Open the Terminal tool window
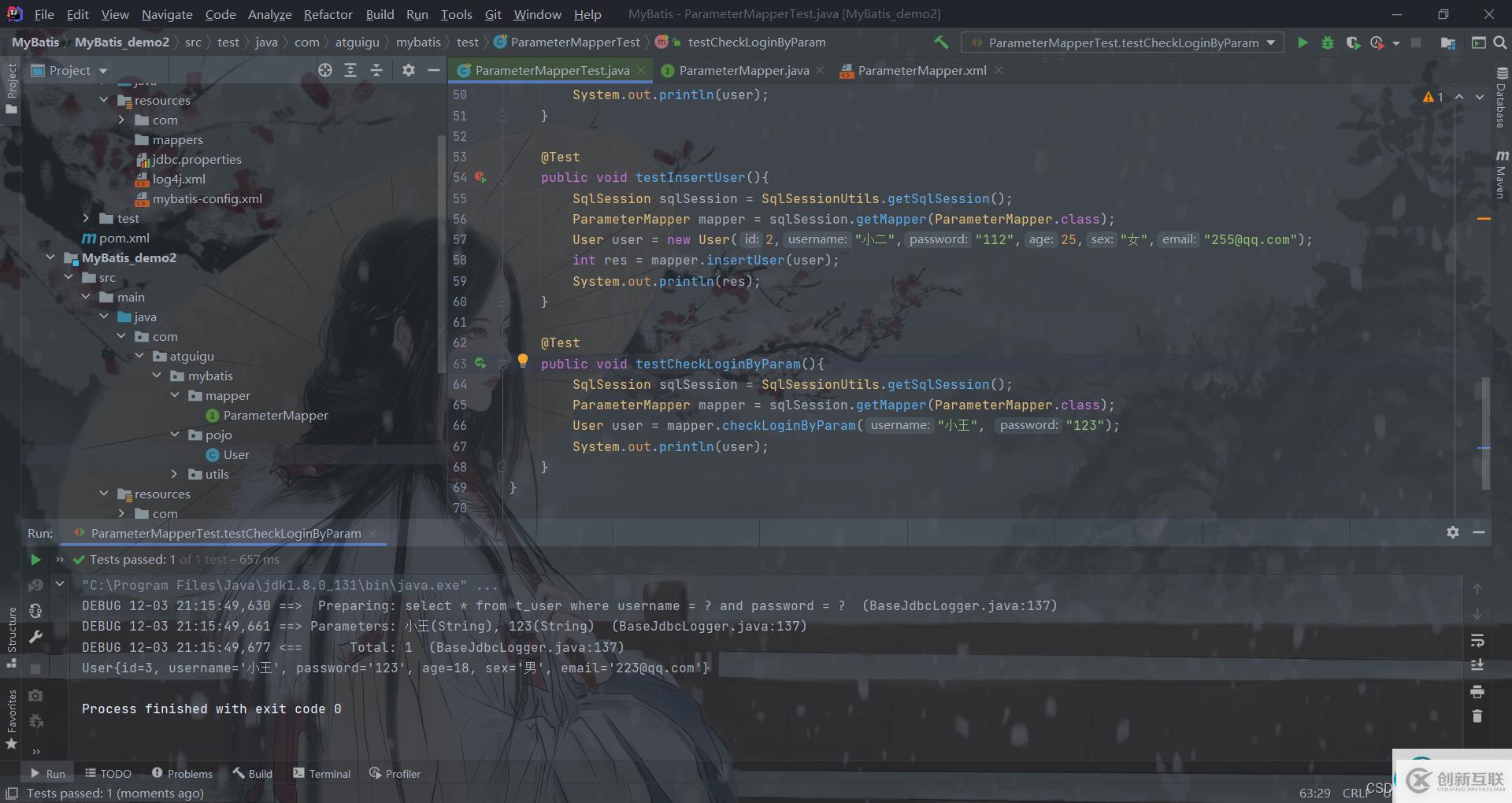This screenshot has height=803, width=1512. click(x=321, y=773)
